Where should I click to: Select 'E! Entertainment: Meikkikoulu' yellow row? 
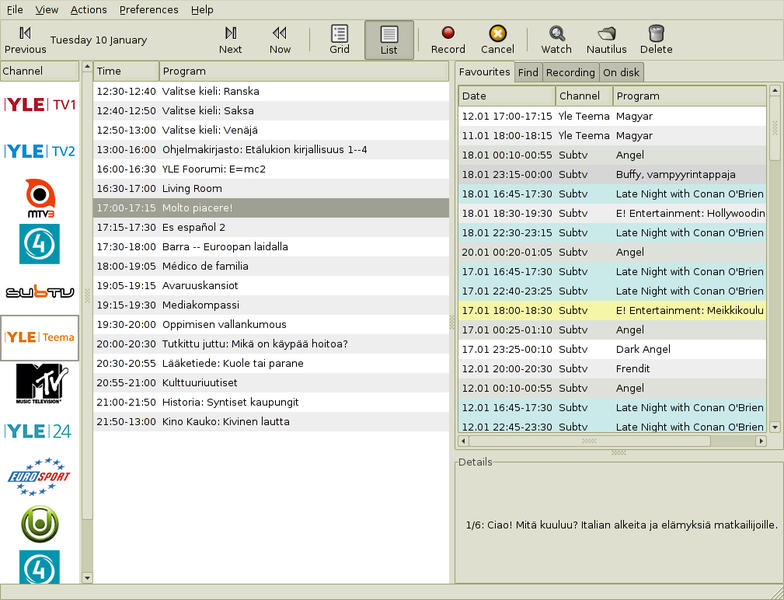pyautogui.click(x=612, y=310)
